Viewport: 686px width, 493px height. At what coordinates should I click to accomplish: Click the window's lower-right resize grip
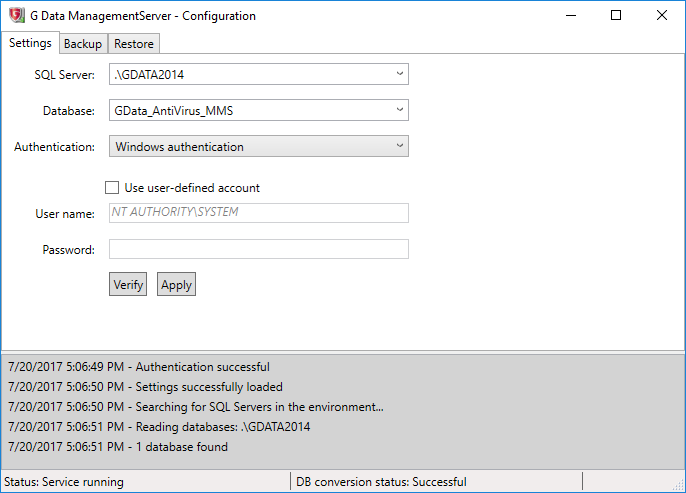coord(679,485)
